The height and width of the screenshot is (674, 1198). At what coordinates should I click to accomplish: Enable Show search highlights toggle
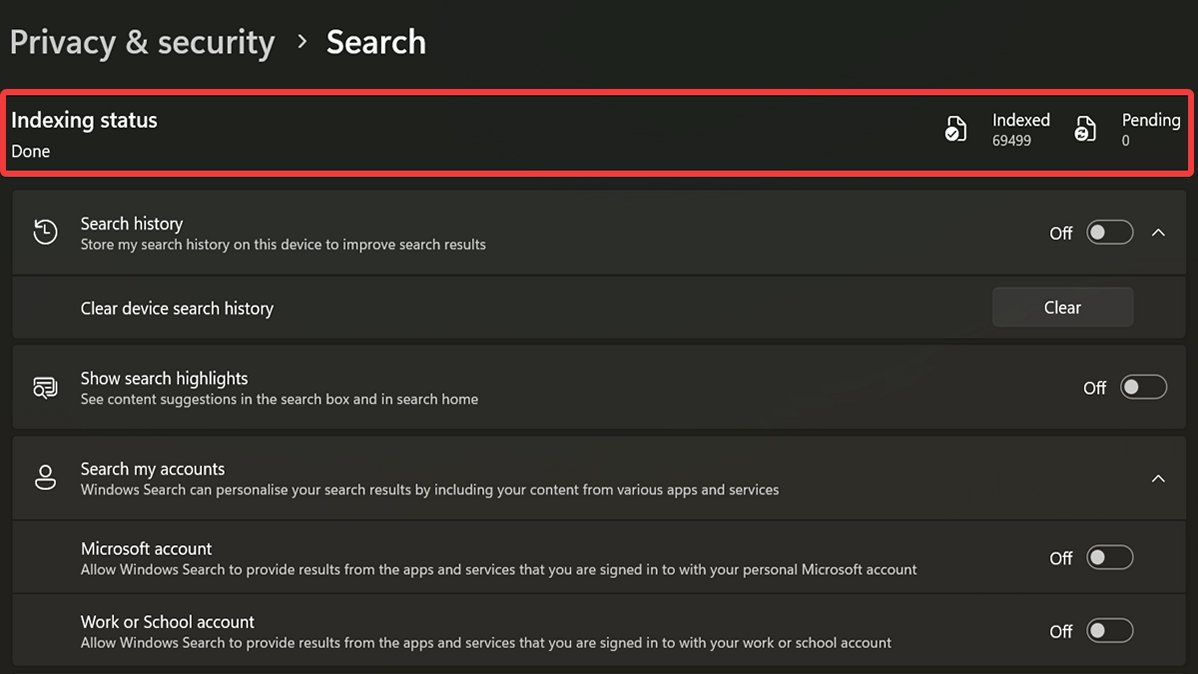(x=1143, y=388)
